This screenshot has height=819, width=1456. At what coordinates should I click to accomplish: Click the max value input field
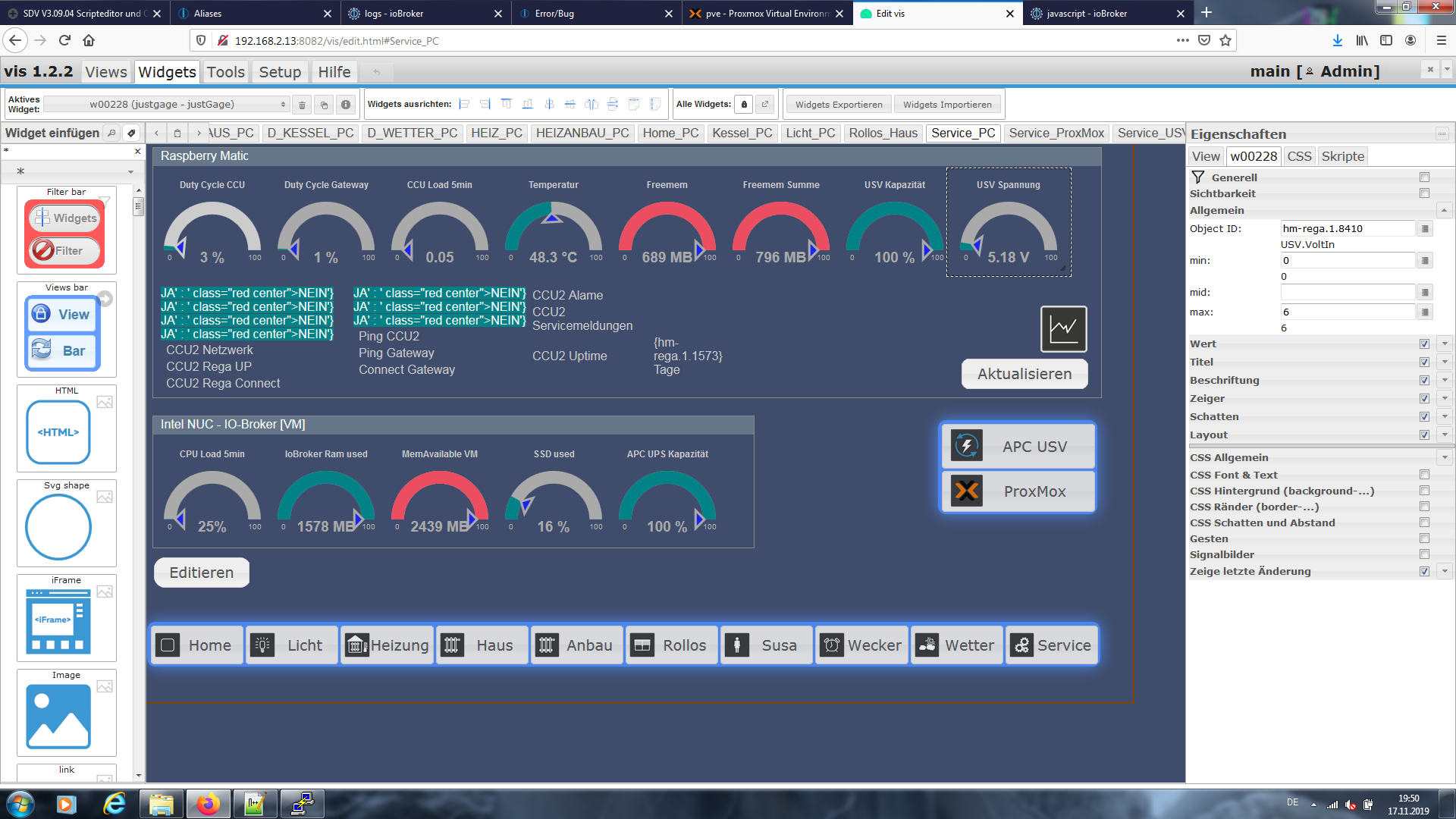click(x=1347, y=312)
